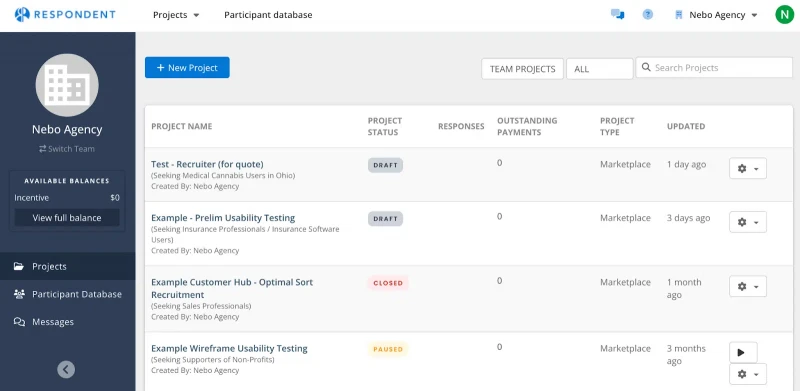Screen dimensions: 800x391
Task: Go to Participant database in top navigation
Action: [x=268, y=15]
